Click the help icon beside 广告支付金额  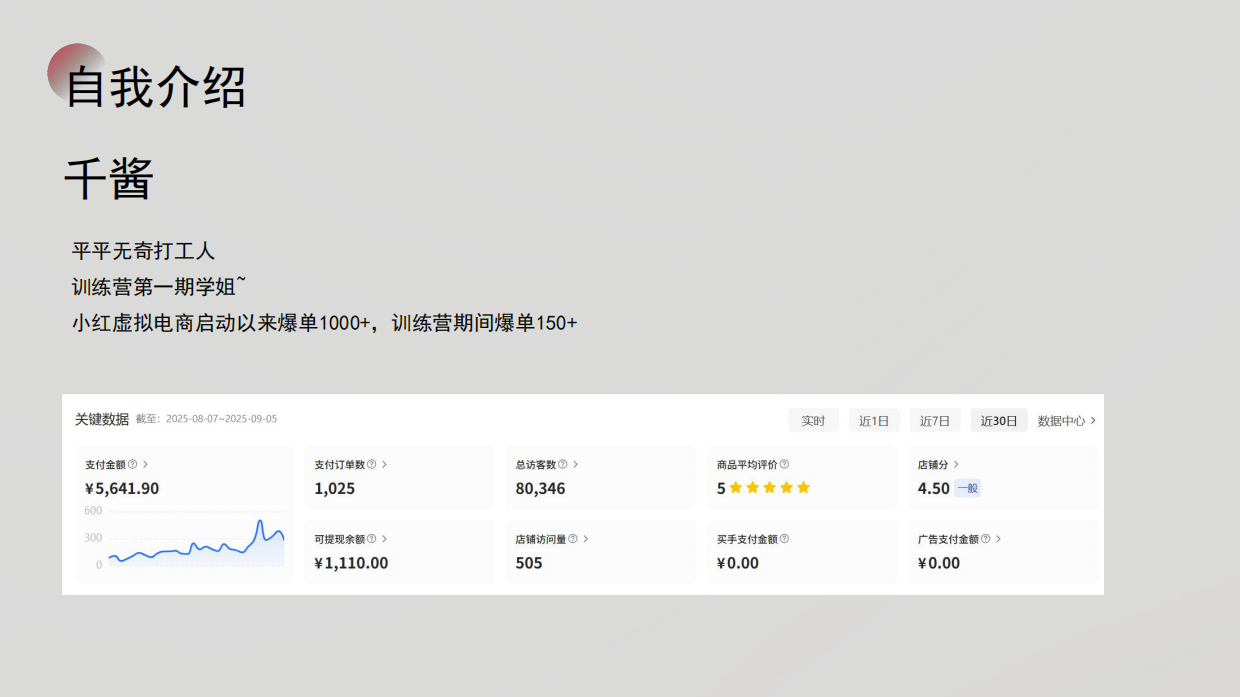pyautogui.click(x=985, y=539)
